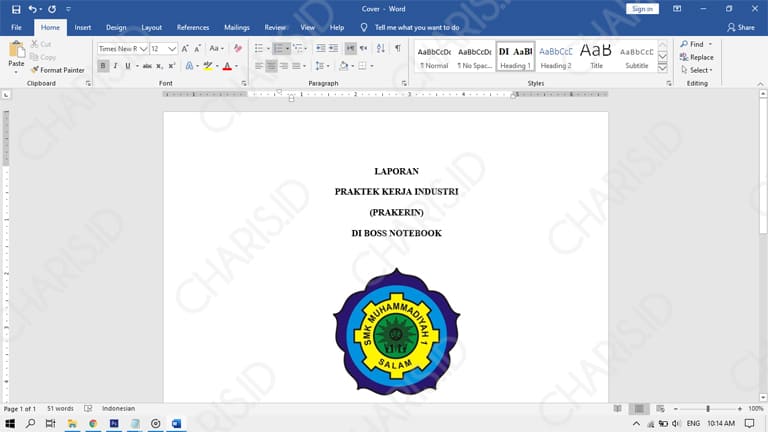Viewport: 768px width, 432px height.
Task: Increase font size with Grow Font
Action: pos(185,48)
